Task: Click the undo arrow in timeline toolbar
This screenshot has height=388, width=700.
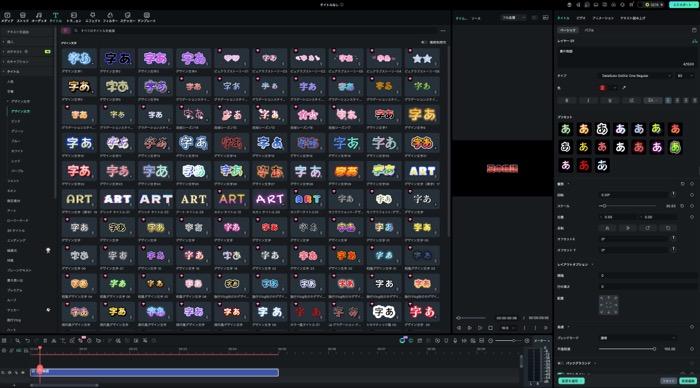Action: tap(28, 341)
